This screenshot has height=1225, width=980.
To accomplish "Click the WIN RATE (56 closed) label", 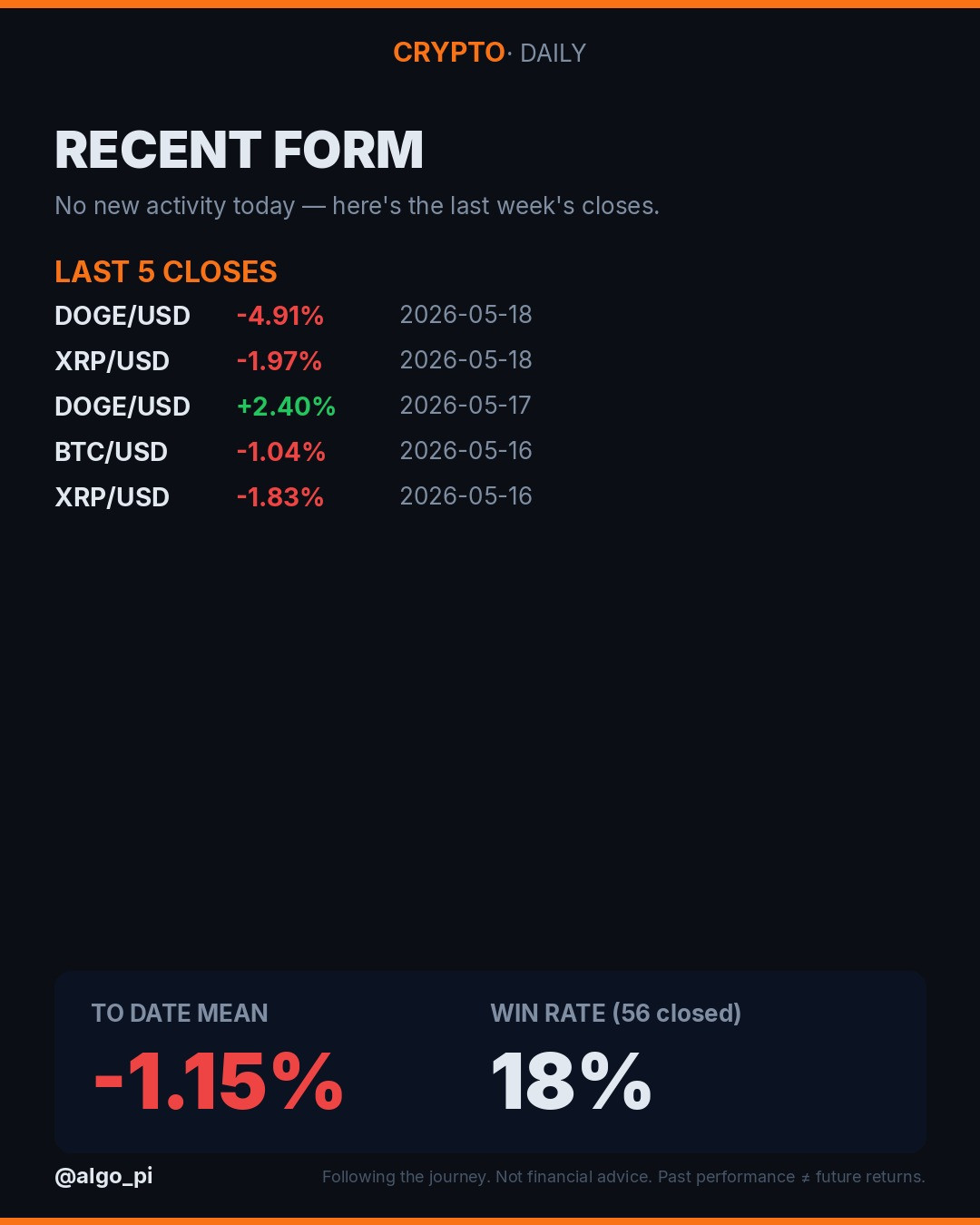I will (x=616, y=1014).
